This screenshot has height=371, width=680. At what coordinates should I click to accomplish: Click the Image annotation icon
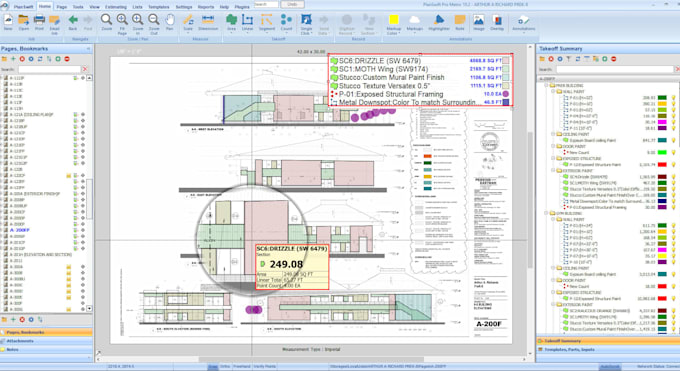479,21
